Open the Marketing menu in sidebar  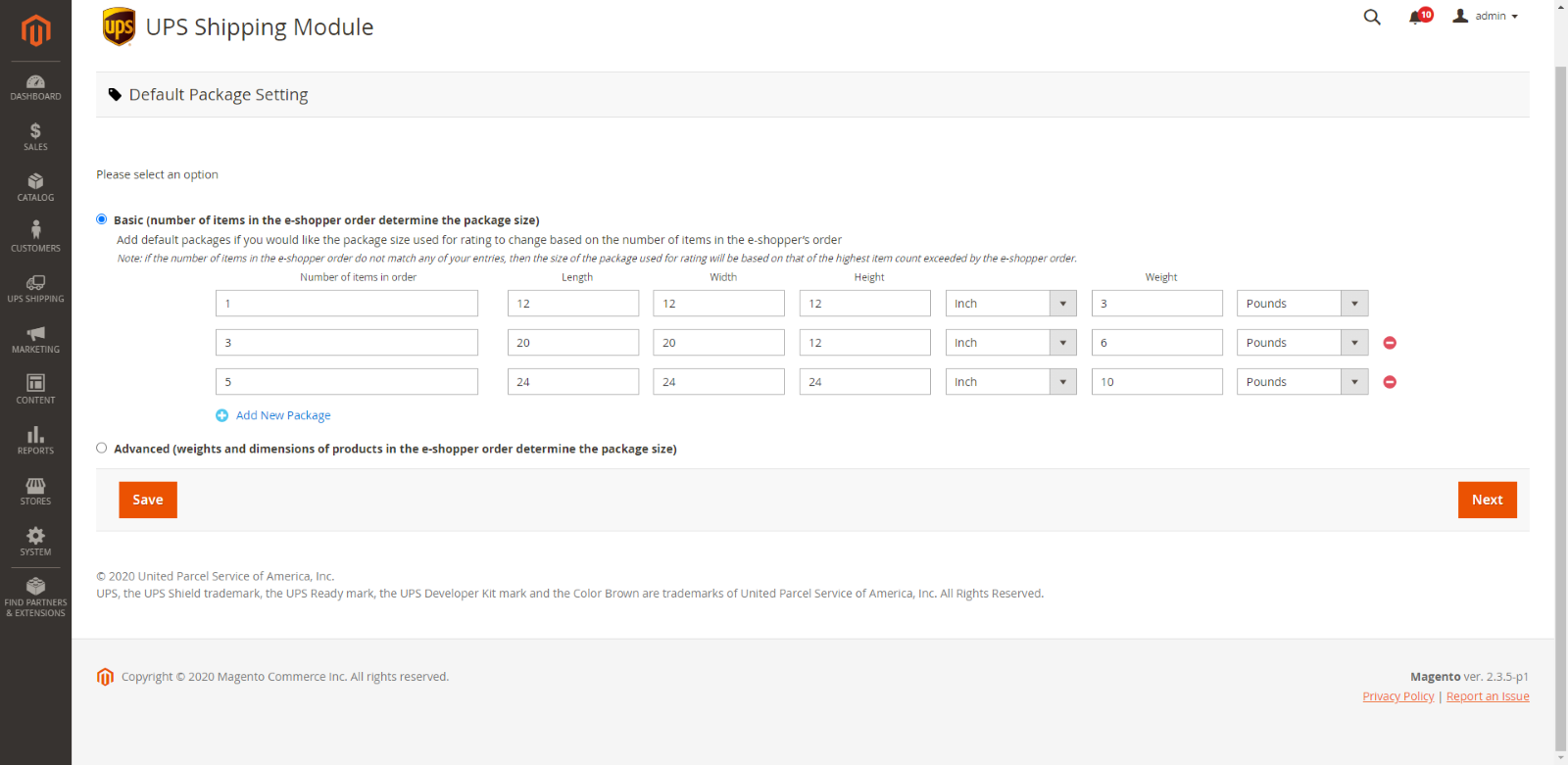tap(35, 340)
